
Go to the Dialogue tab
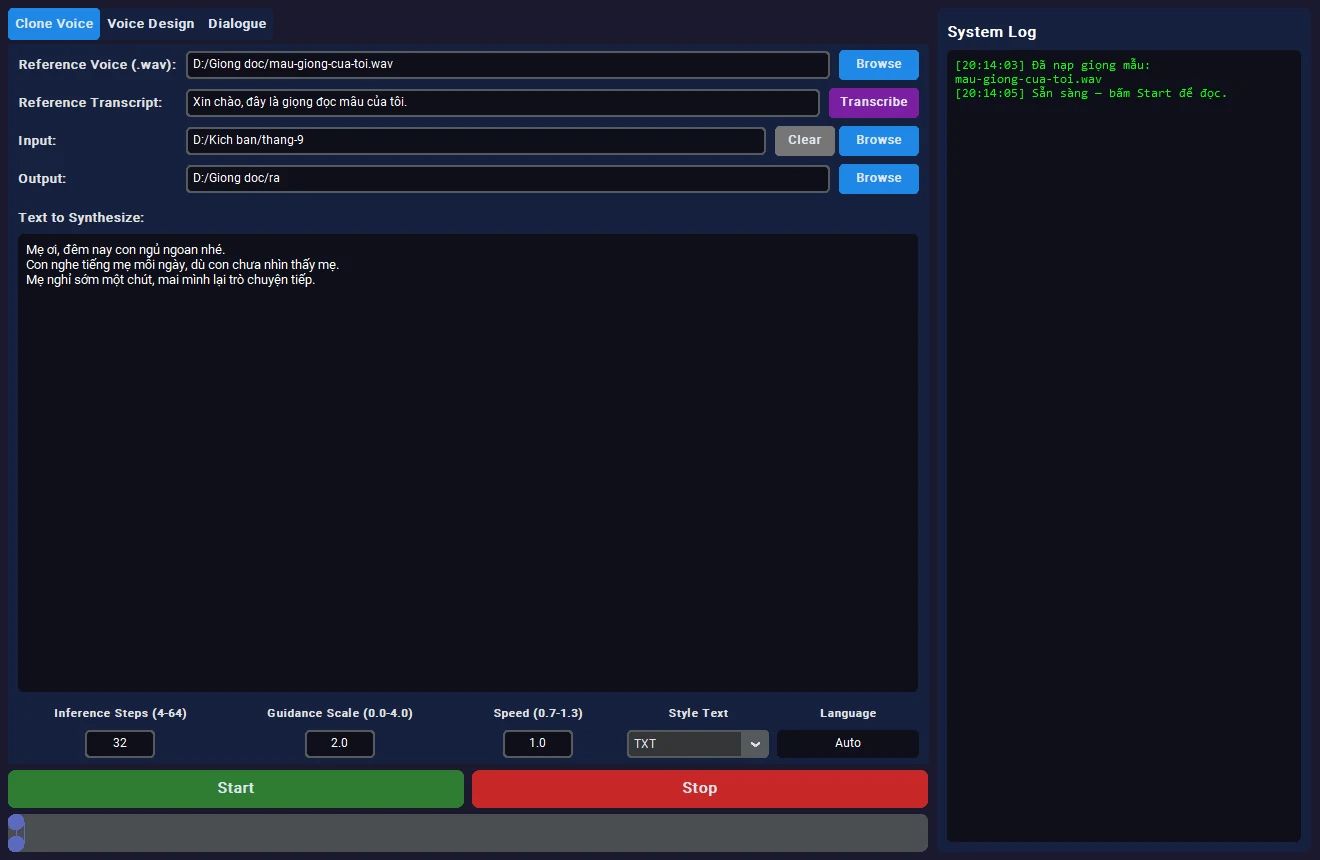click(x=237, y=24)
